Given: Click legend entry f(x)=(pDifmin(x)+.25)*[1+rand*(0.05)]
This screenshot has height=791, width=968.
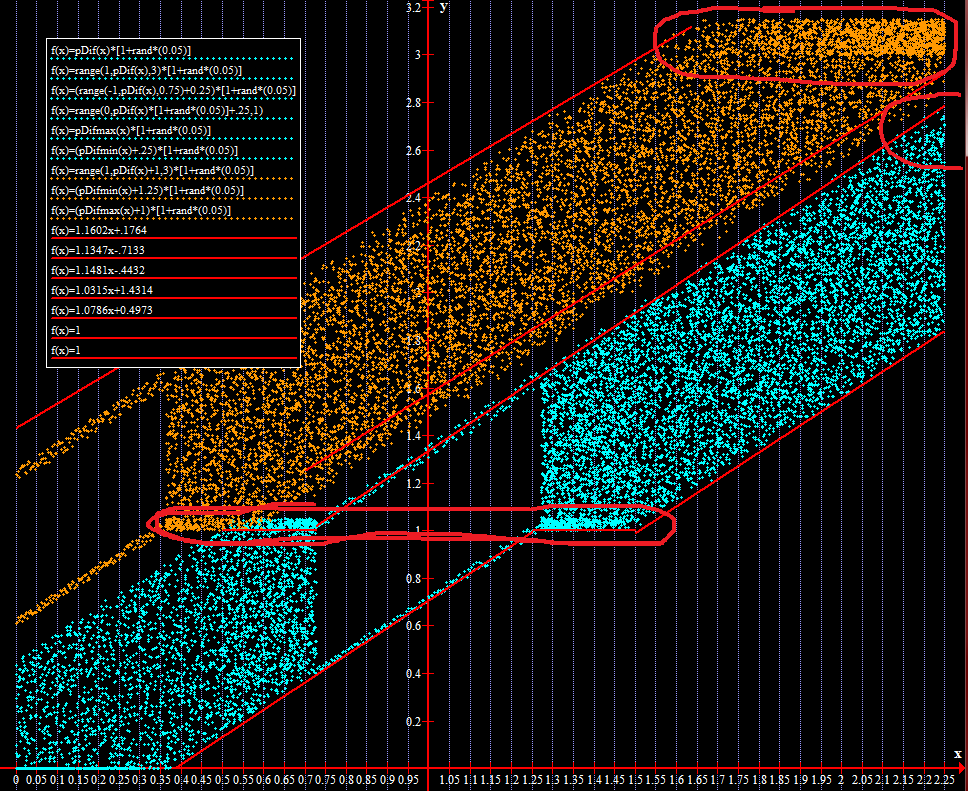Looking at the screenshot, I should pyautogui.click(x=144, y=150).
